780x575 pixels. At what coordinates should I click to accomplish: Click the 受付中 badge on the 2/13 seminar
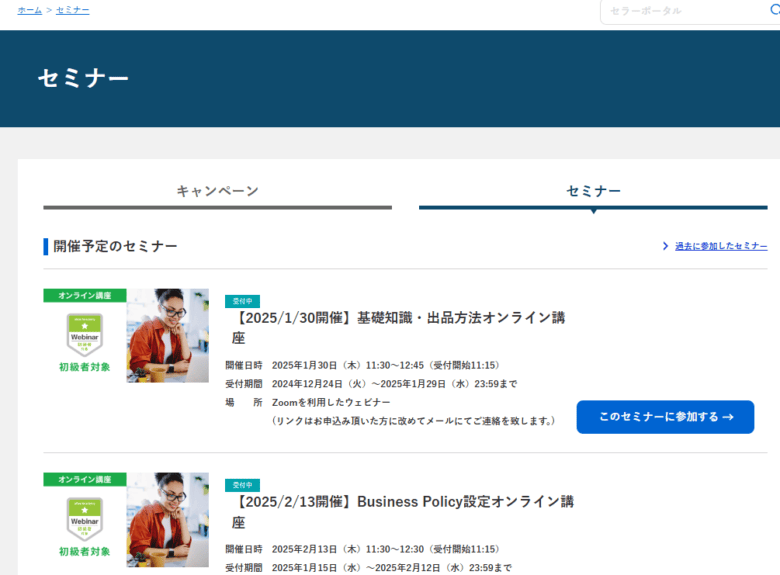pos(242,485)
